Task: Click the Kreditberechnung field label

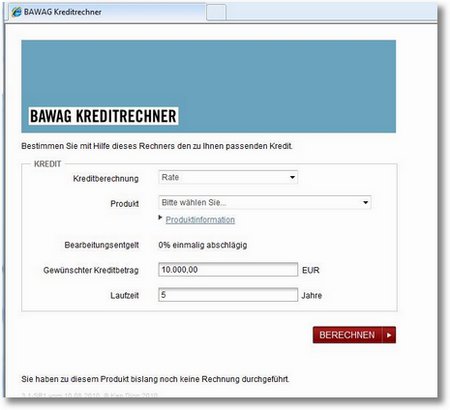Action: pyautogui.click(x=106, y=179)
